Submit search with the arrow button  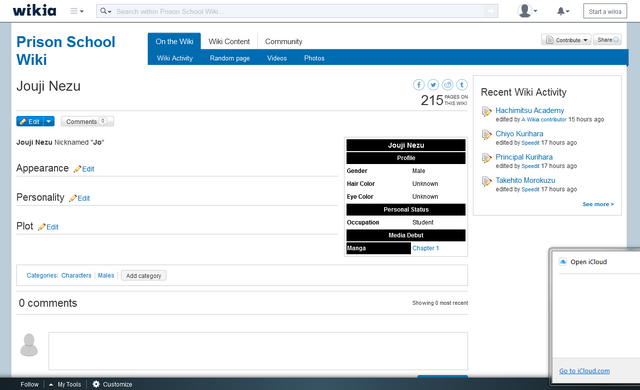pos(491,11)
